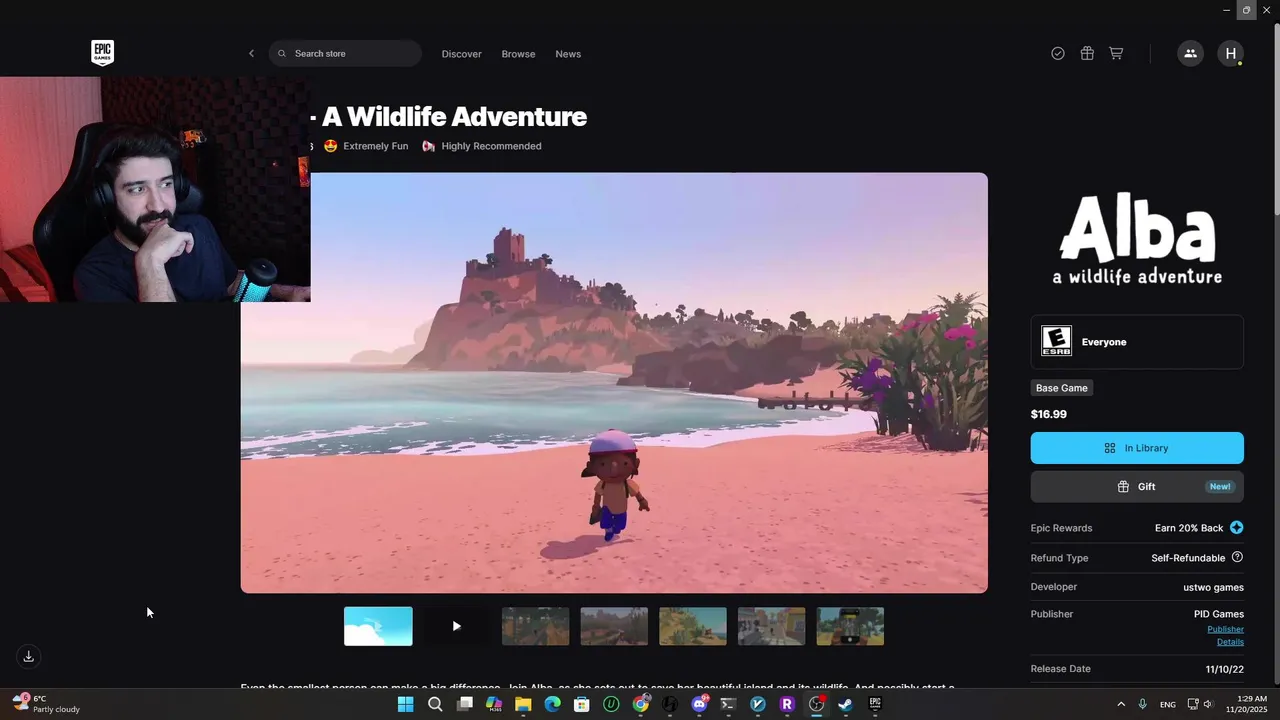Open Microsoft Edge from taskbar
Image resolution: width=1280 pixels, height=720 pixels.
[552, 704]
